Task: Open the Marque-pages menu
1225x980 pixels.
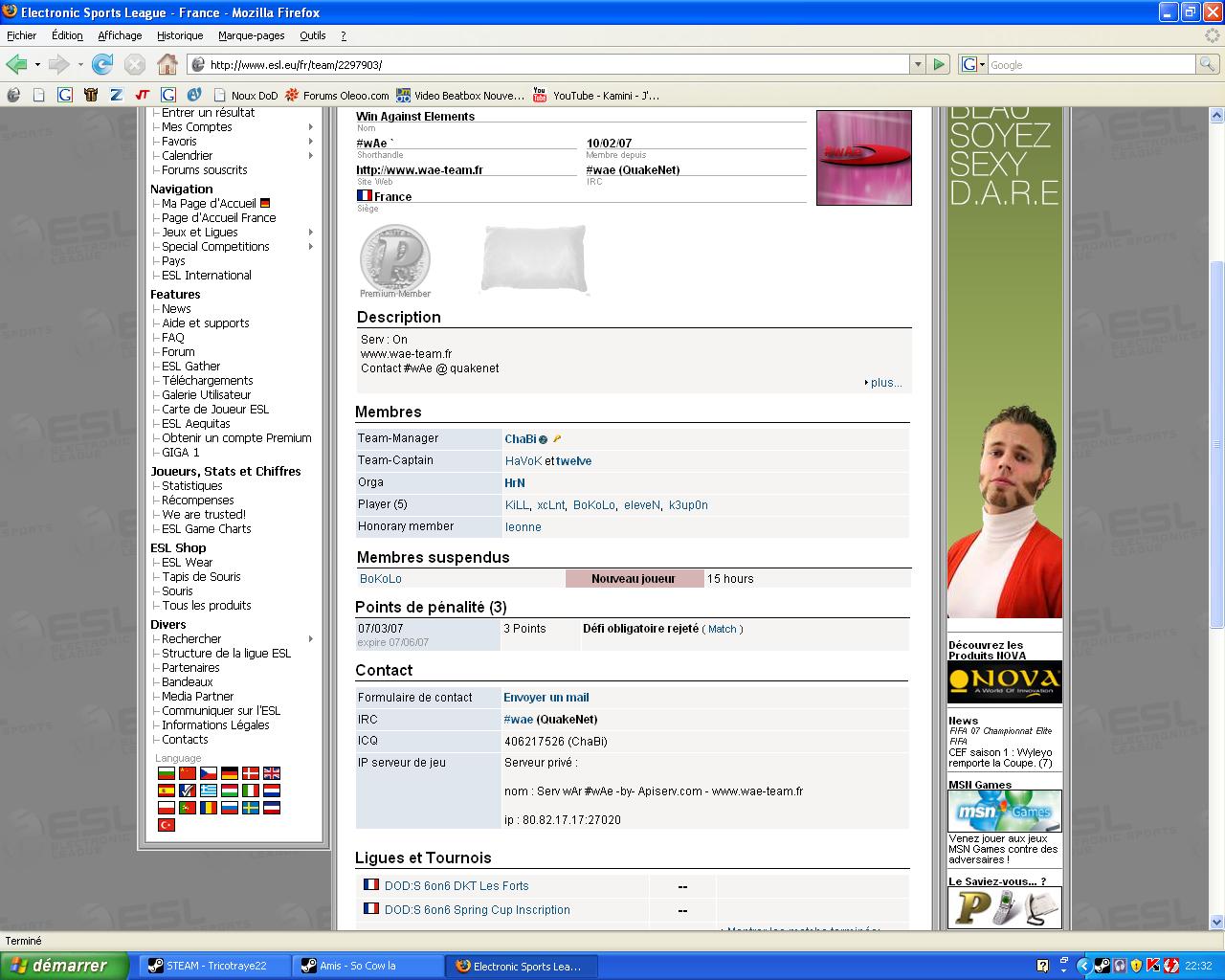Action: (x=252, y=35)
